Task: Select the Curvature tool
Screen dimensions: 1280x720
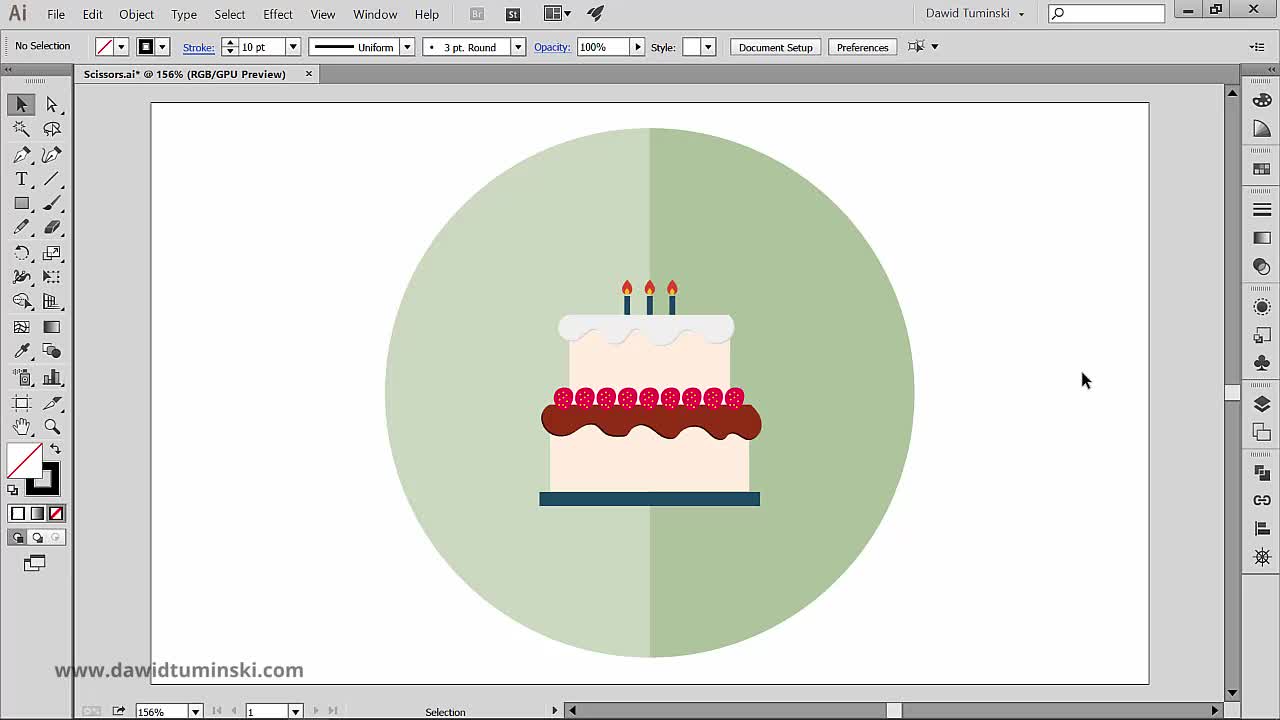Action: 52,154
